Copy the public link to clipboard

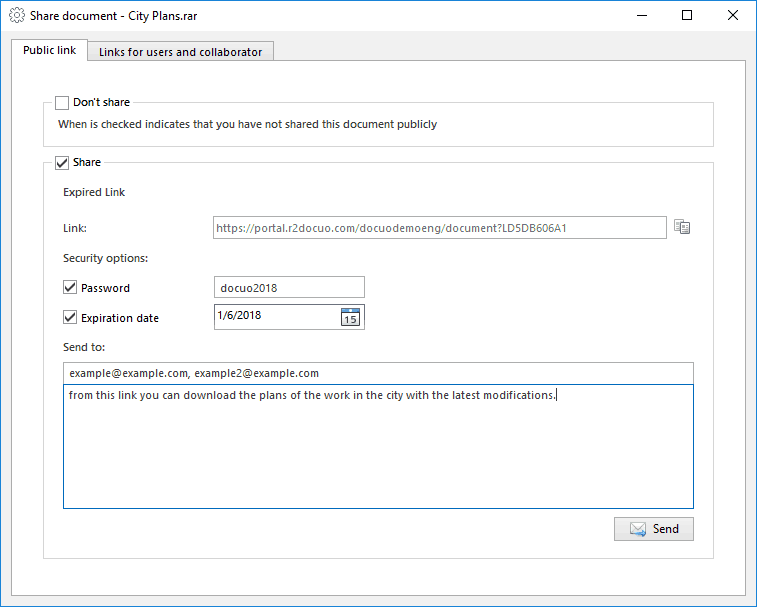(682, 228)
